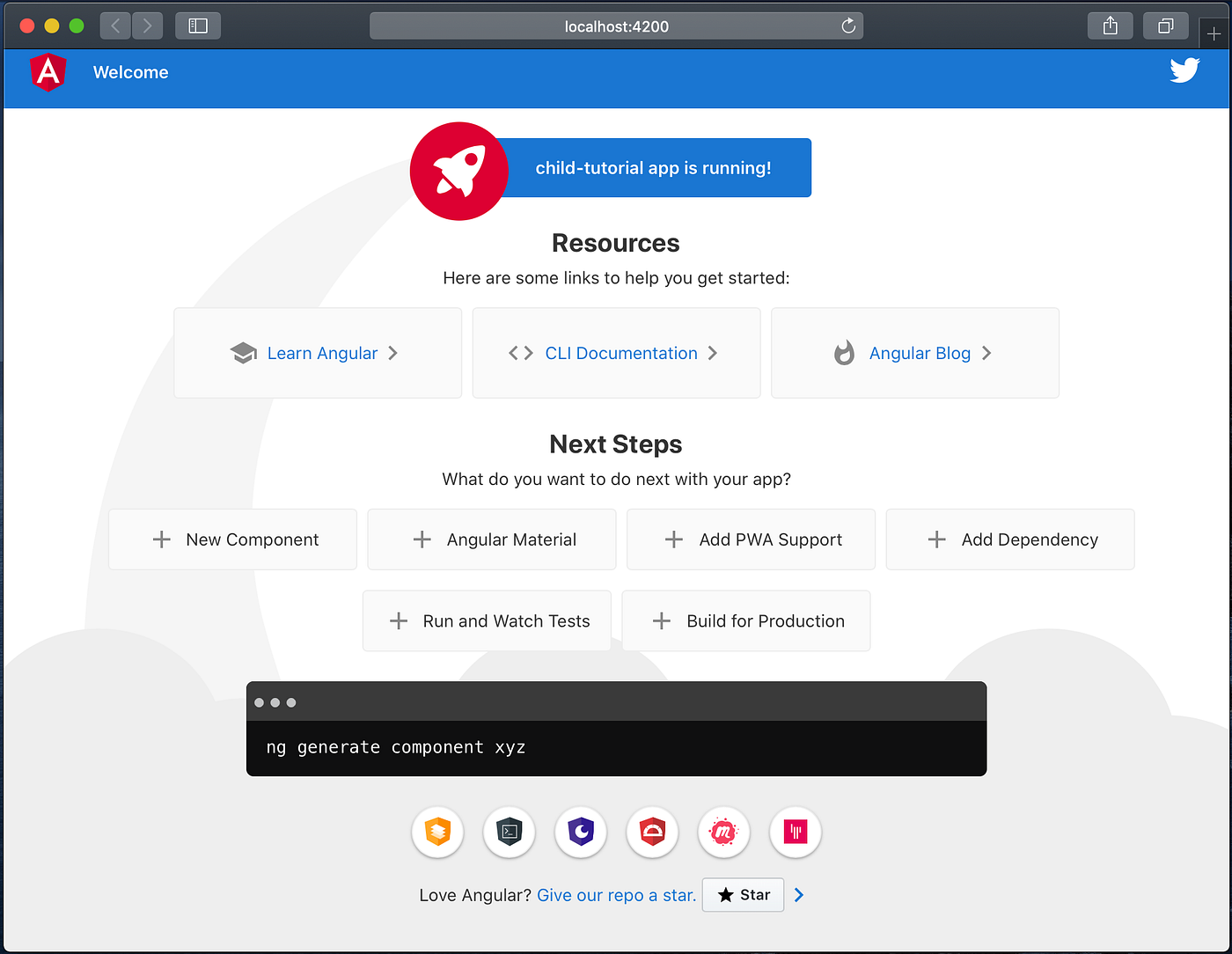The width and height of the screenshot is (1232, 954).
Task: Click the chevron next to CLI Documentation
Action: pos(713,353)
